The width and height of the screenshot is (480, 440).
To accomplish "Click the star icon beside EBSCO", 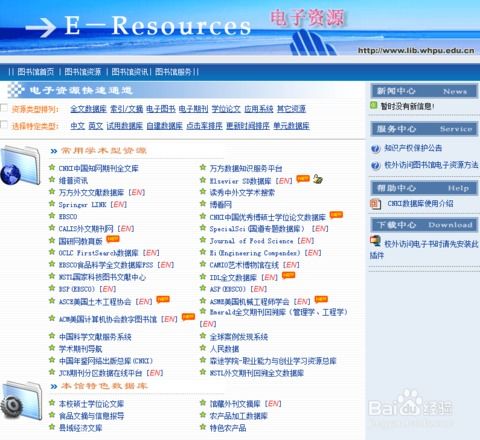I will (52, 215).
